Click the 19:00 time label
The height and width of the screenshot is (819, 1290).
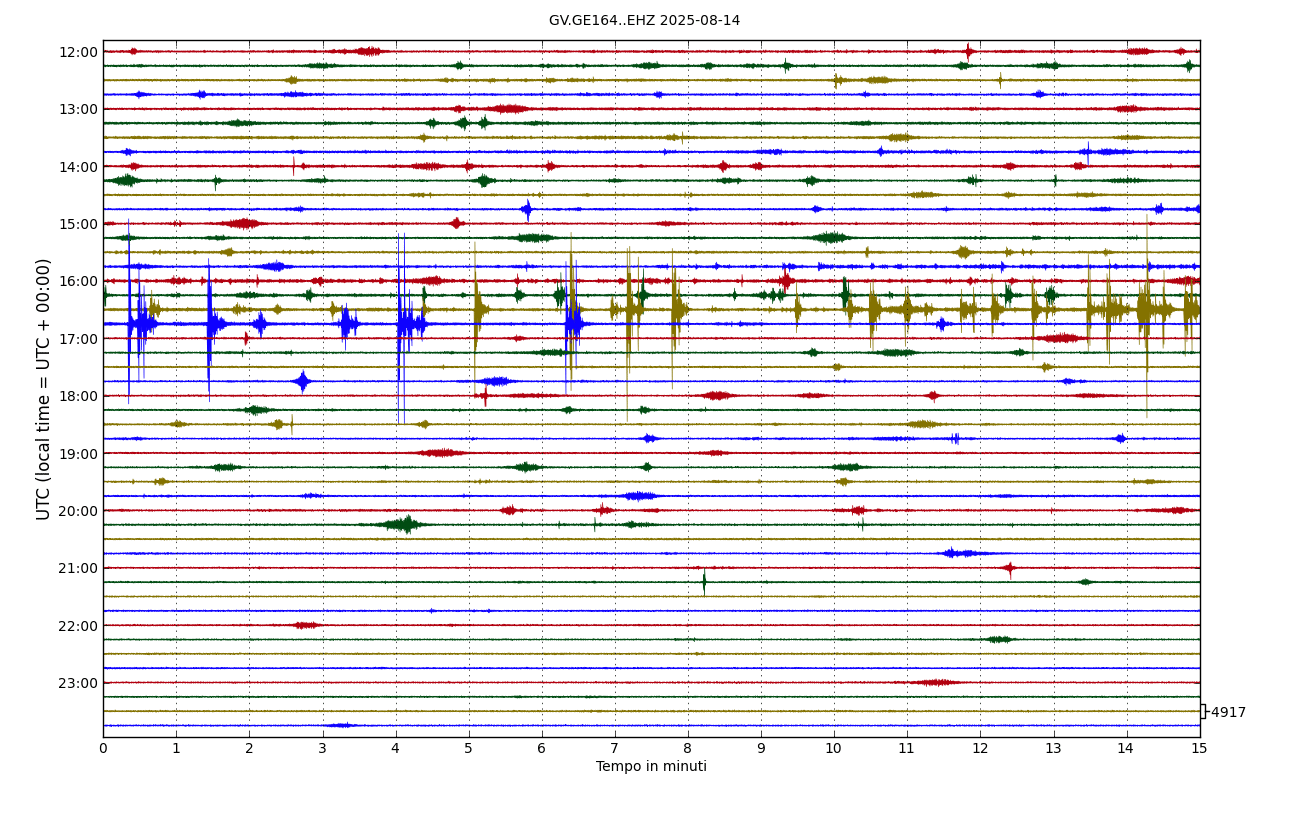click(x=78, y=454)
